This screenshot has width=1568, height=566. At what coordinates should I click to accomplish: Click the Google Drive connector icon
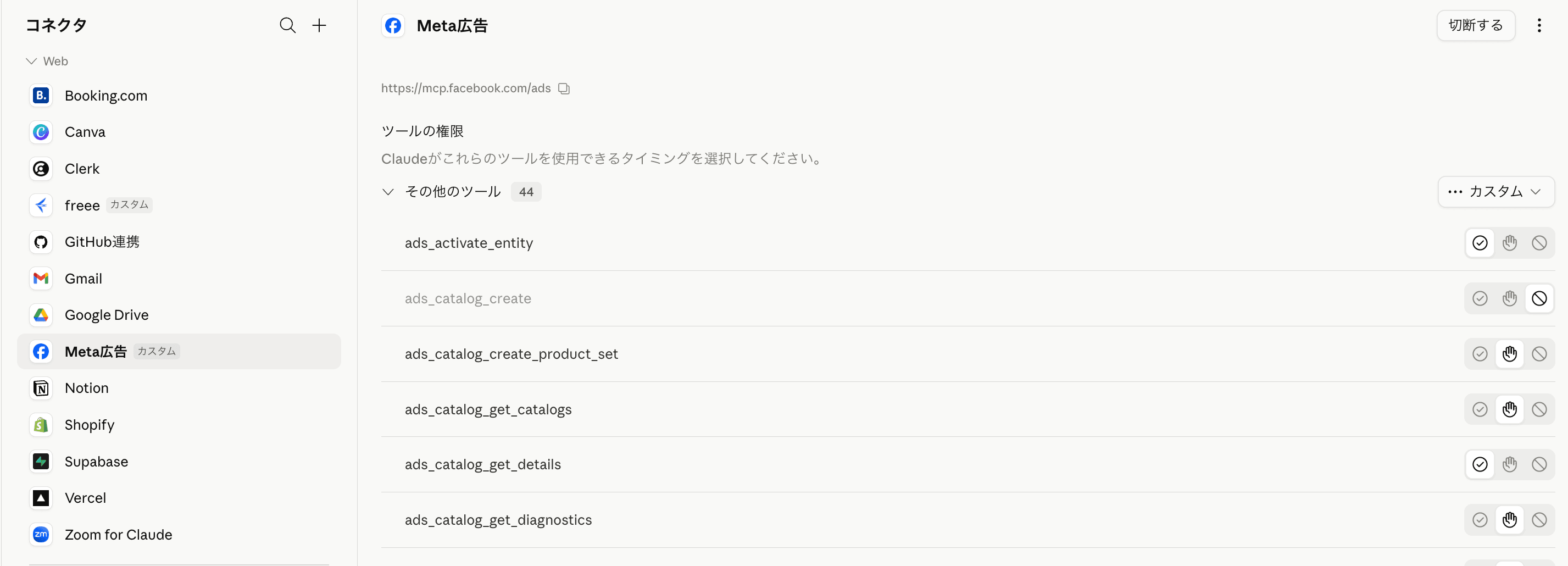click(41, 315)
